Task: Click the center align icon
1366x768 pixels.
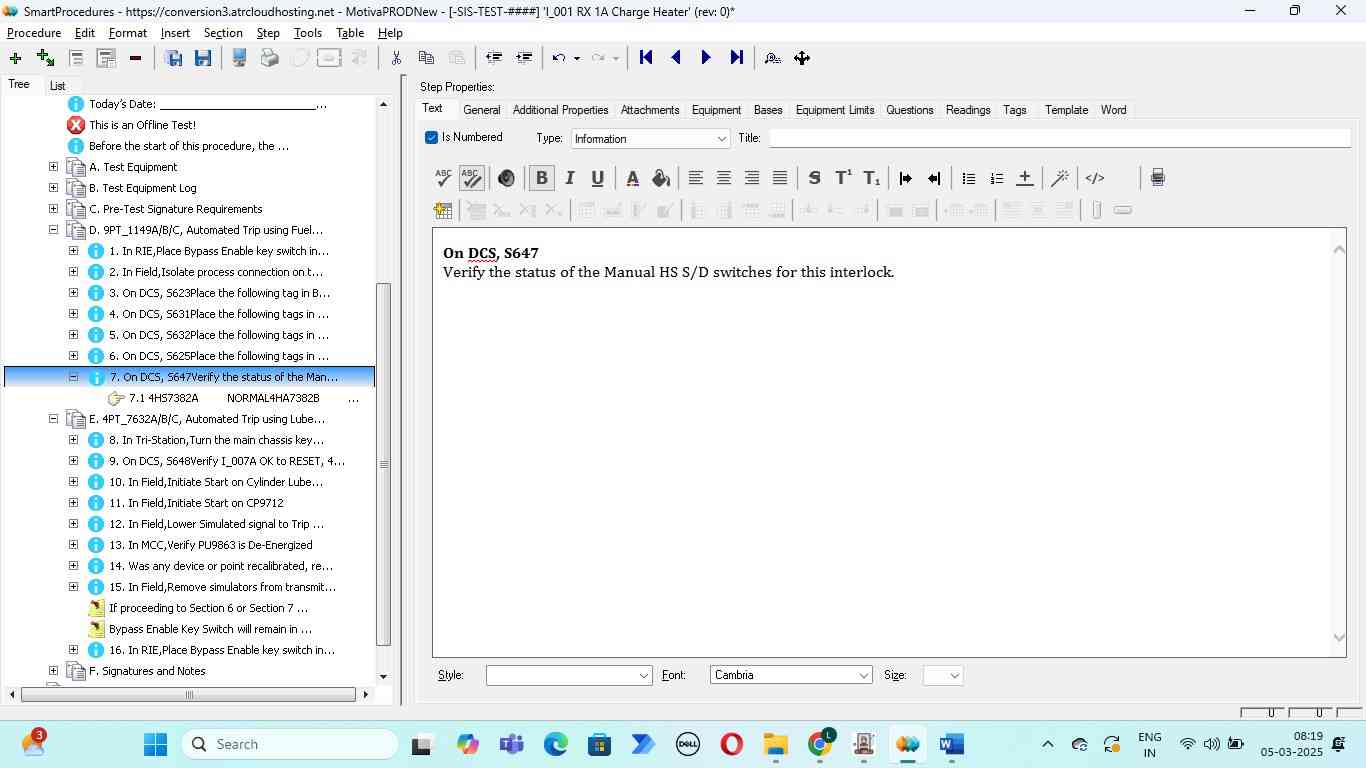Action: 724,178
